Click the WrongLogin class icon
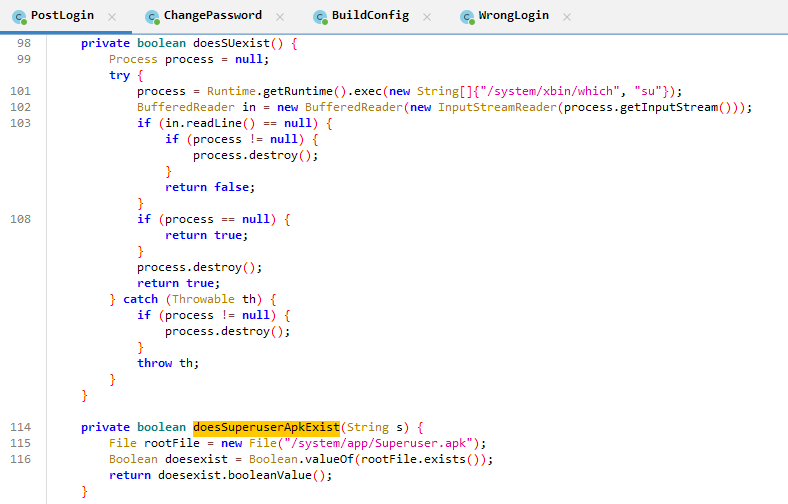The height and width of the screenshot is (504, 788). tap(467, 17)
